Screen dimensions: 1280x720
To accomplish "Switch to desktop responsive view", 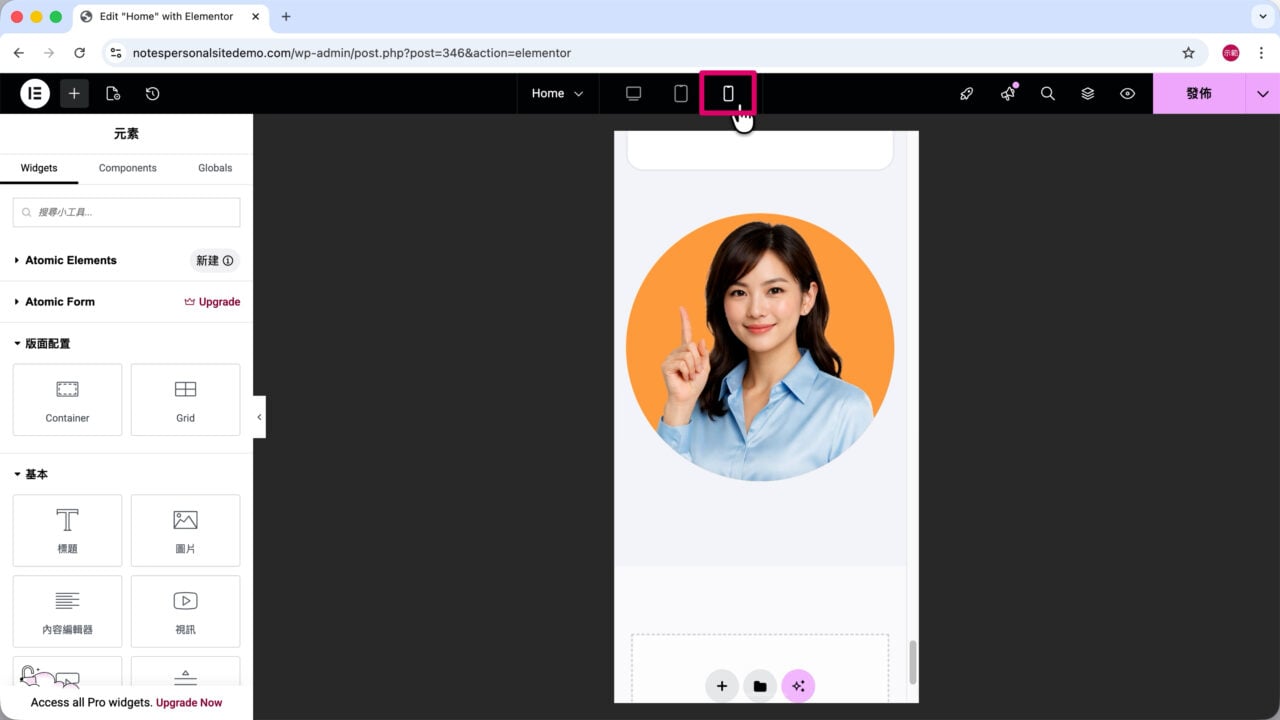I will tap(633, 93).
